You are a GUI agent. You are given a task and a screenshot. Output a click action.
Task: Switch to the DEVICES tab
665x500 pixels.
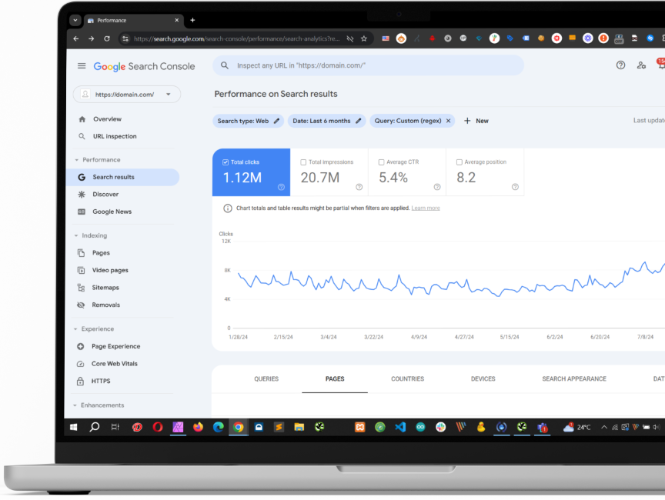click(483, 379)
